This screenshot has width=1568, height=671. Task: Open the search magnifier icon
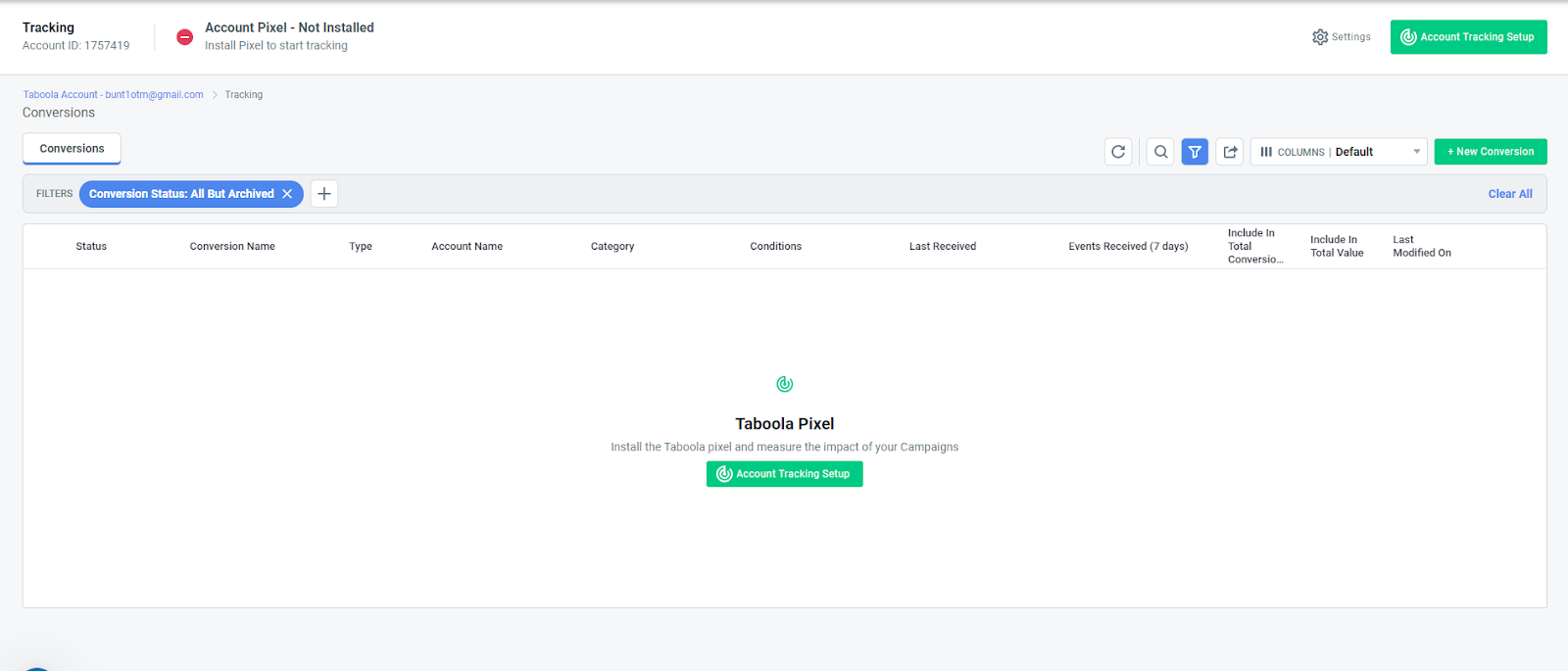point(1160,152)
